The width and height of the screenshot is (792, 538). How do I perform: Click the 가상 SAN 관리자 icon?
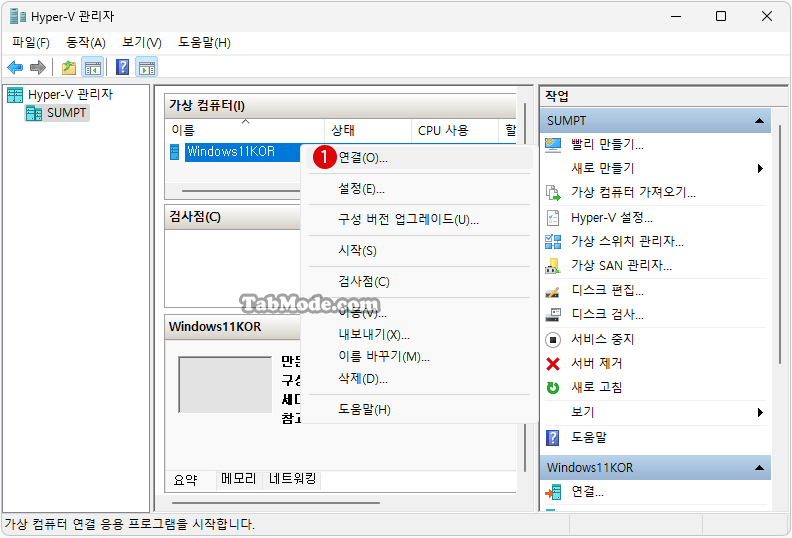coord(553,266)
